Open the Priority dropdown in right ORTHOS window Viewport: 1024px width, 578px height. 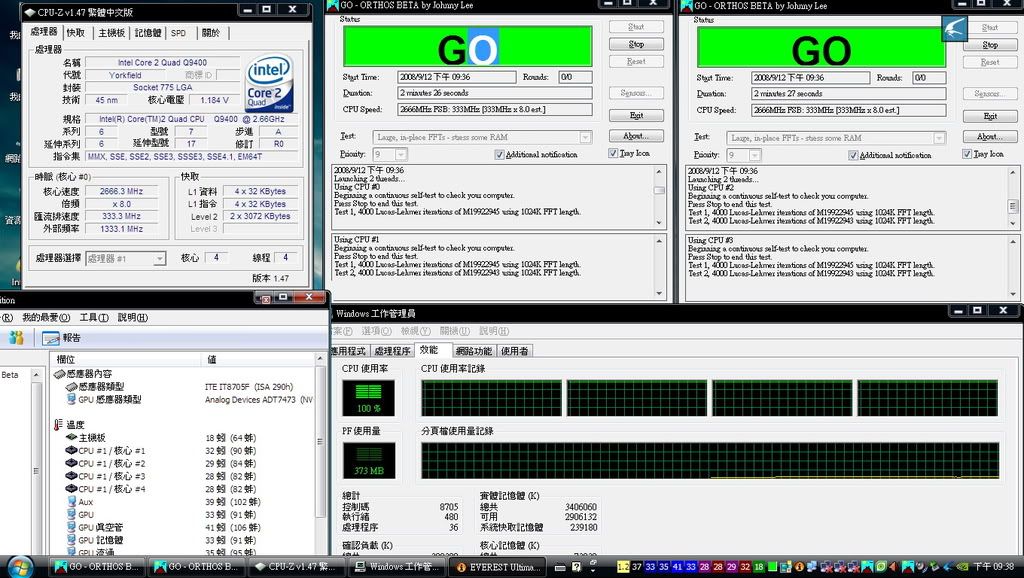(x=754, y=155)
